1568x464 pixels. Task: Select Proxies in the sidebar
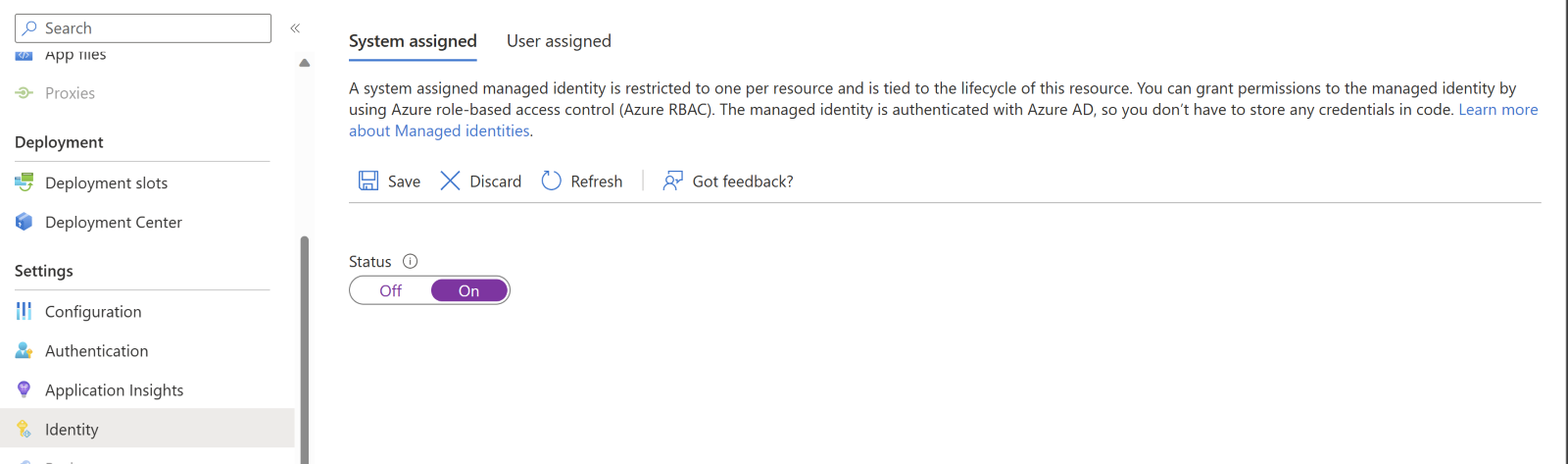pyautogui.click(x=70, y=93)
